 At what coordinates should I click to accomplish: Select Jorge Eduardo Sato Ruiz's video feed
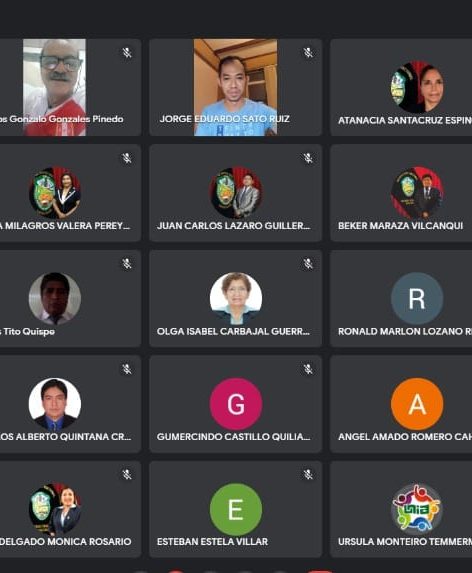click(235, 87)
